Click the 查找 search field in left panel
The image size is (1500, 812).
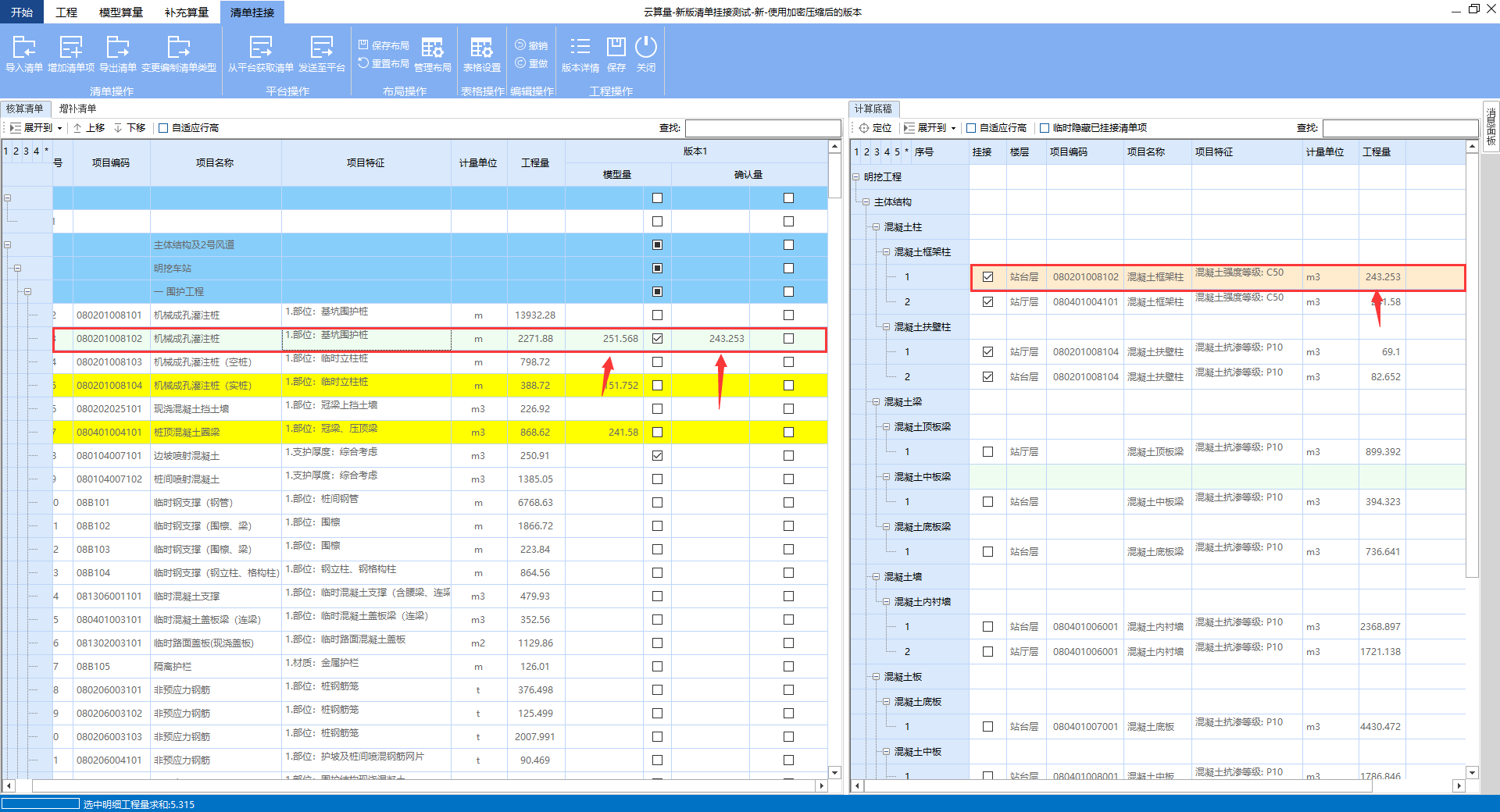coord(762,127)
